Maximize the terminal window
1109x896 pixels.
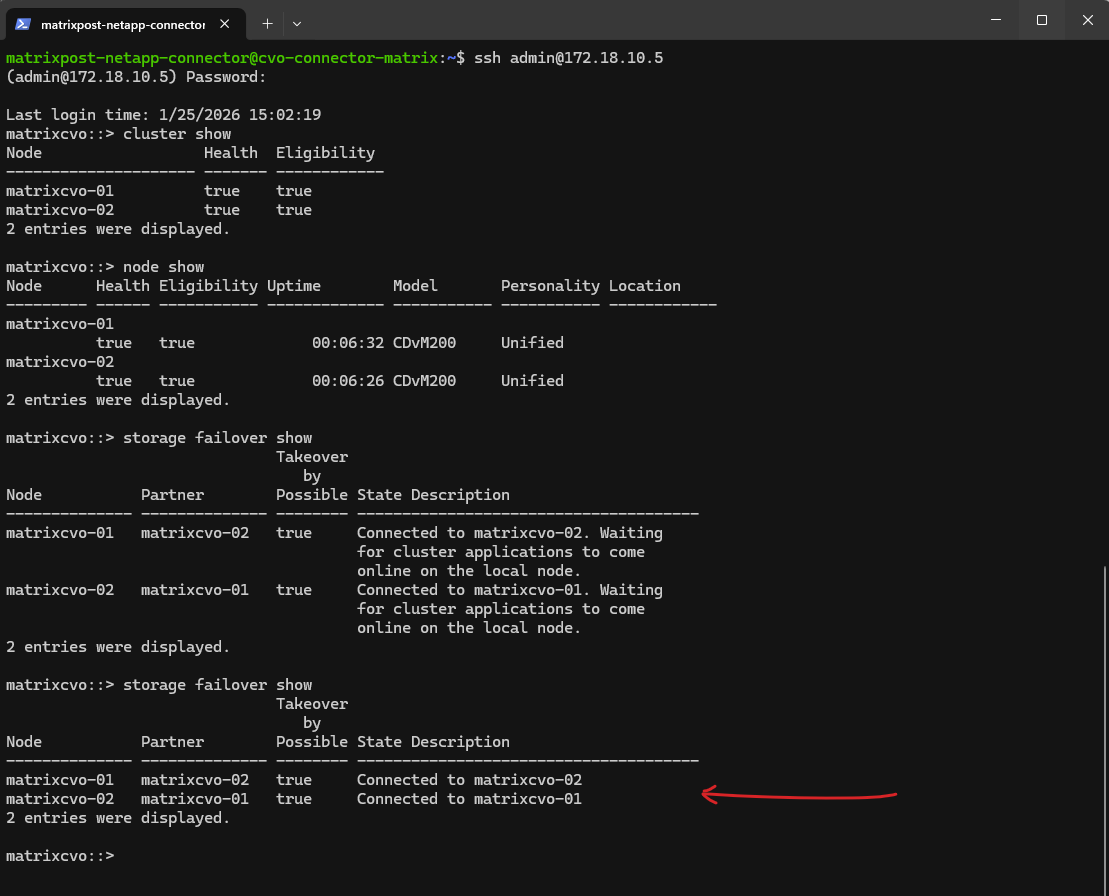pyautogui.click(x=1041, y=20)
